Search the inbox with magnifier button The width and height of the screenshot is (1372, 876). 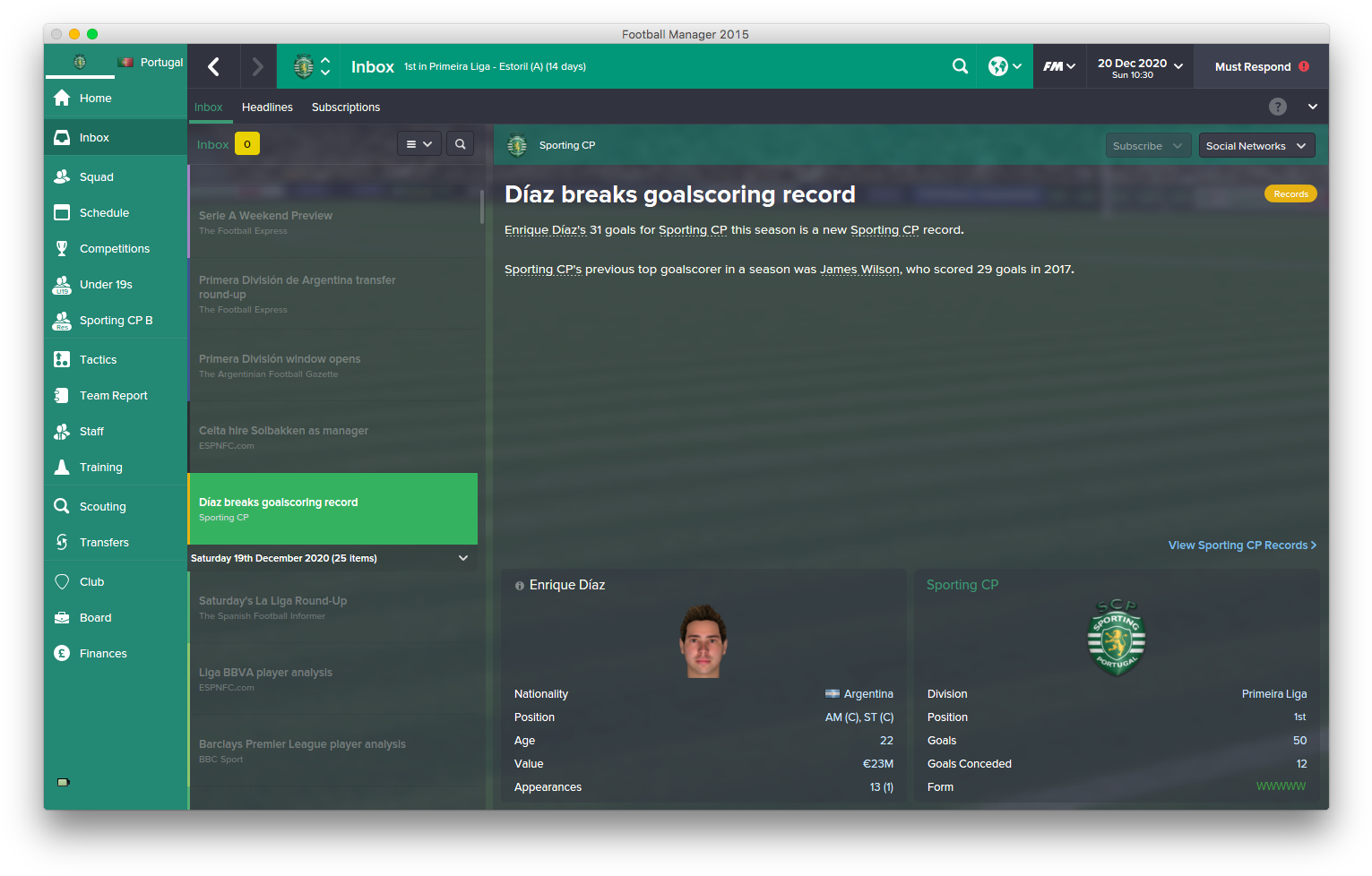(x=461, y=144)
